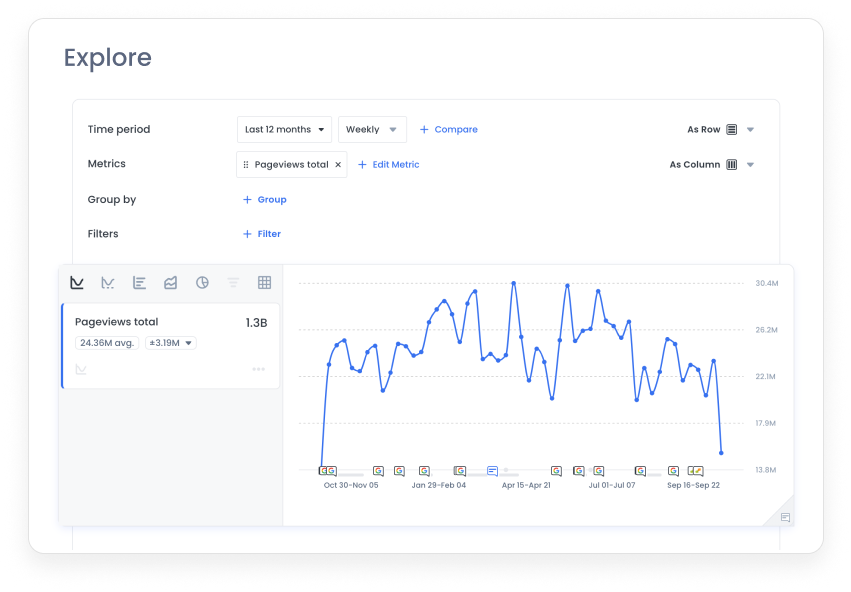
Task: Click the Group button to add grouping
Action: pyautogui.click(x=264, y=199)
